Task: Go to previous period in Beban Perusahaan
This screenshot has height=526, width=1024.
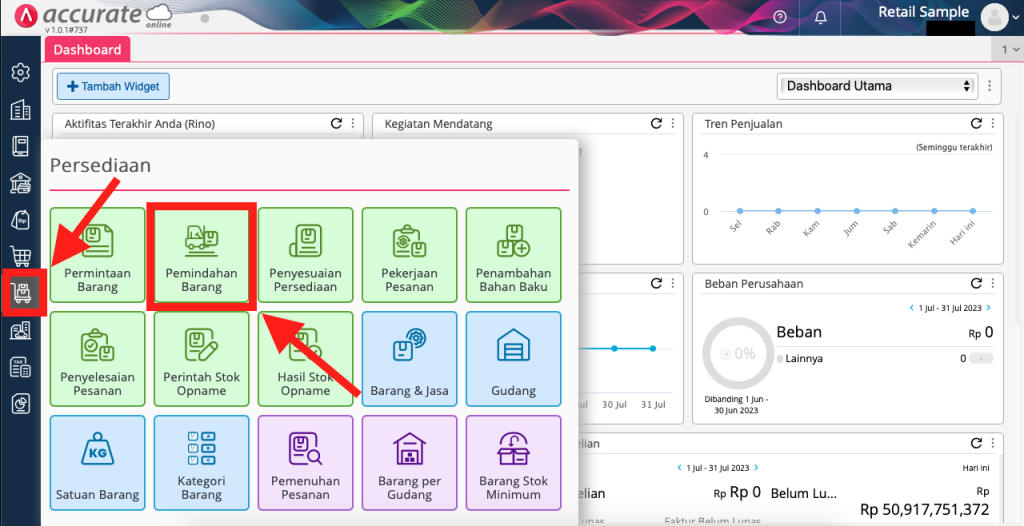Action: click(x=912, y=307)
